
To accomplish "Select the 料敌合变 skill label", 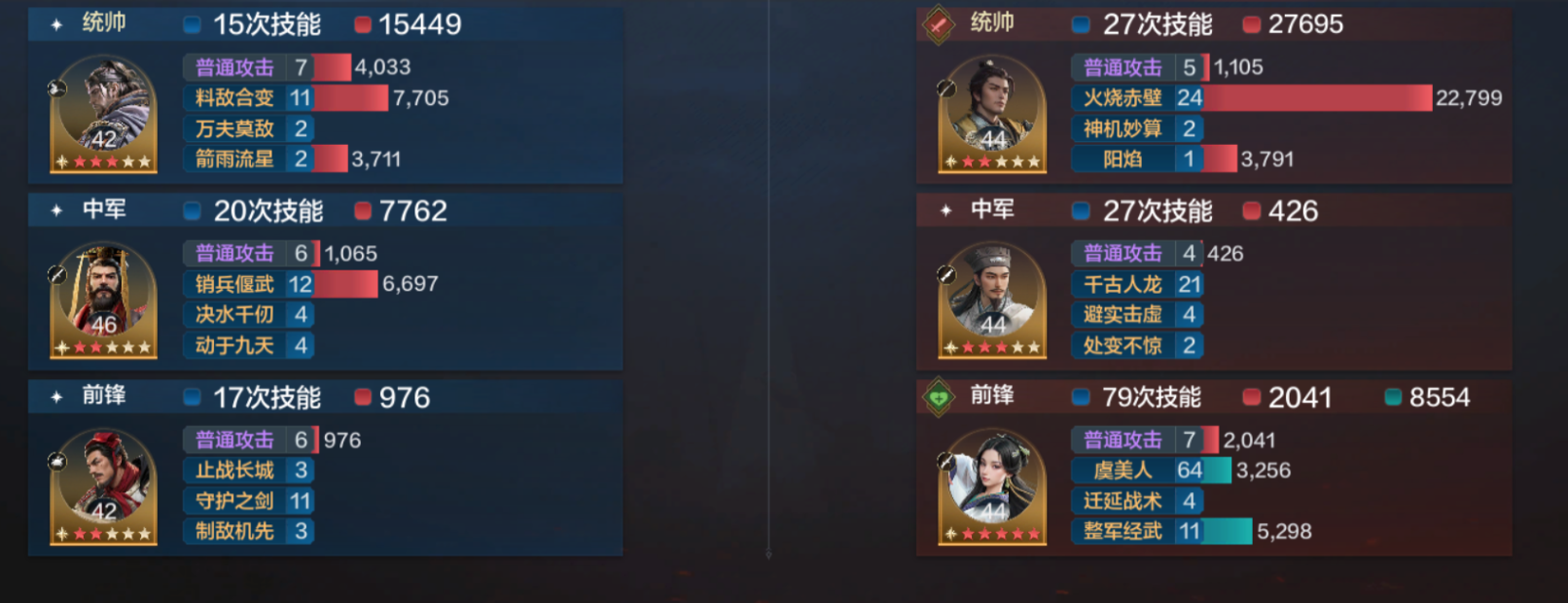I will 234,97.
